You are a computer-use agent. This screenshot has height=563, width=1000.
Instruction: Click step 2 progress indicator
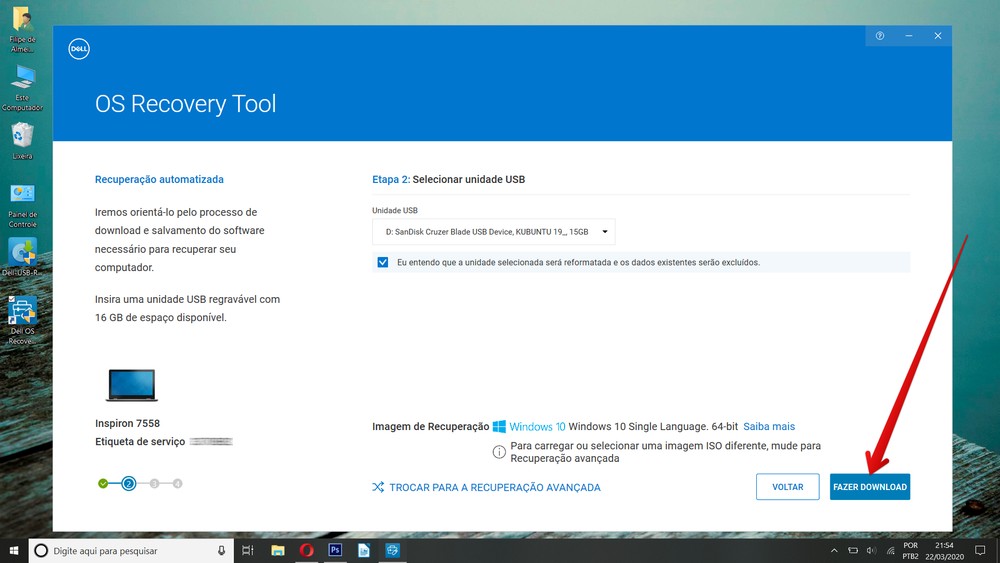129,483
